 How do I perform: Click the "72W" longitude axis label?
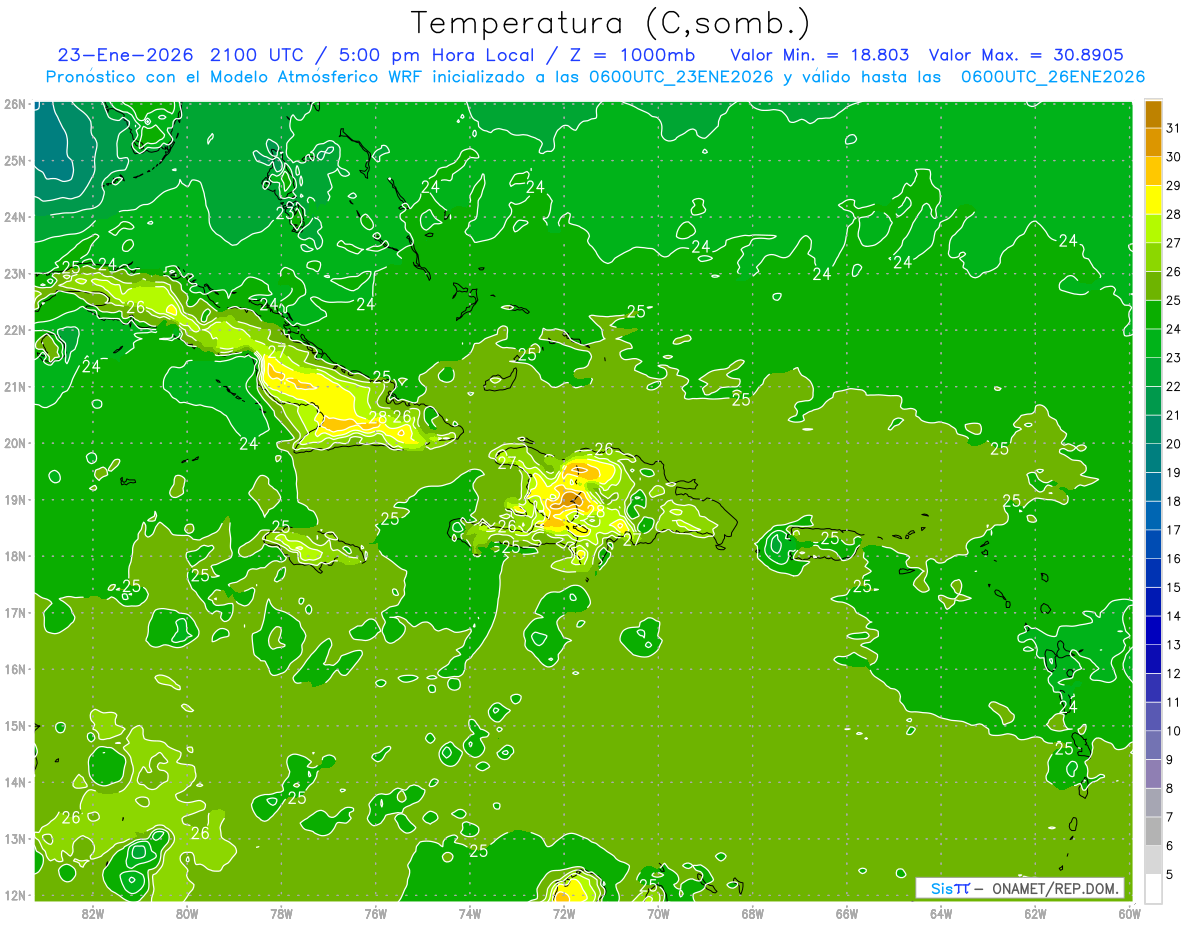coord(564,912)
